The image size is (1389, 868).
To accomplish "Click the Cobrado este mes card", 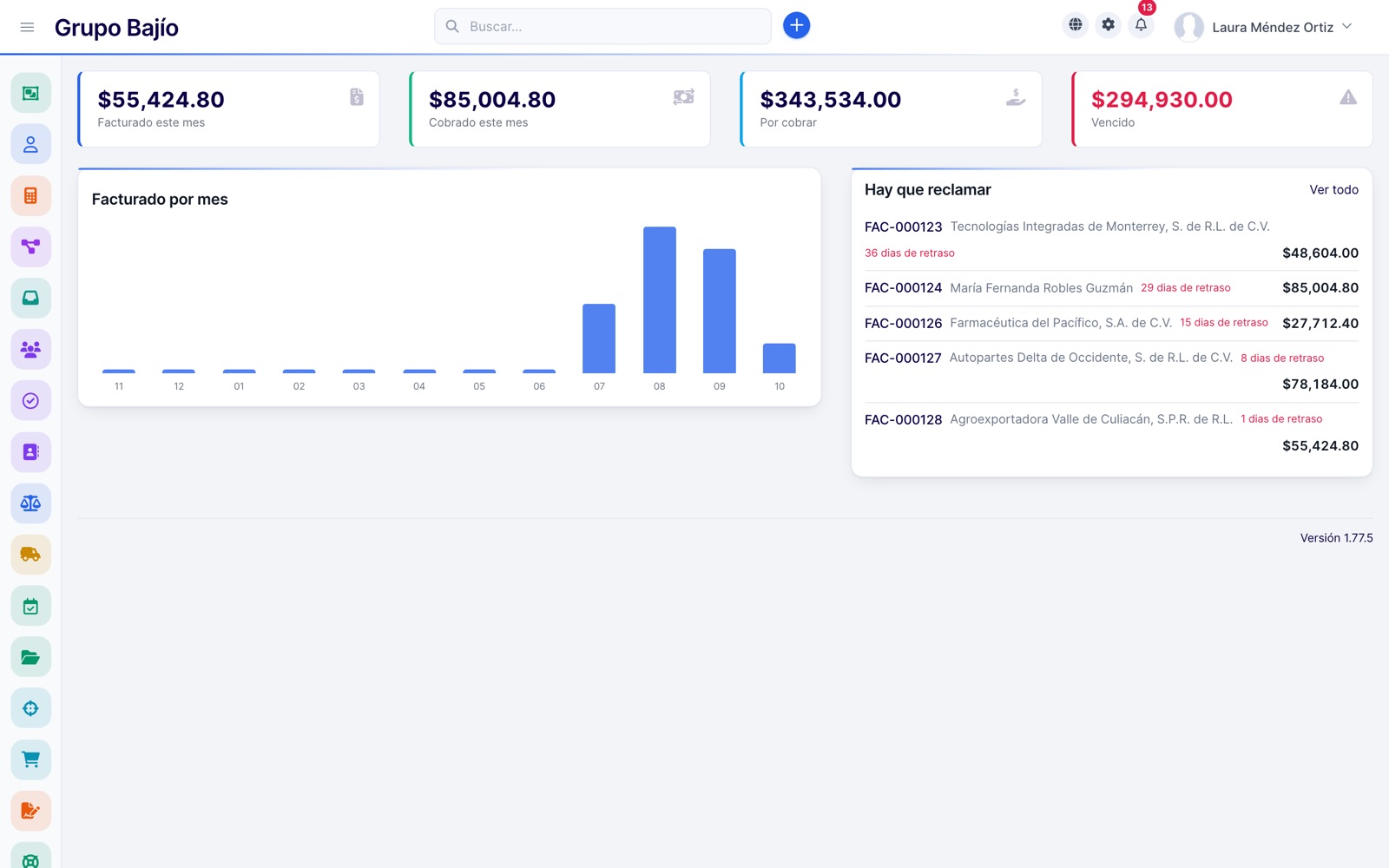I will [x=560, y=109].
